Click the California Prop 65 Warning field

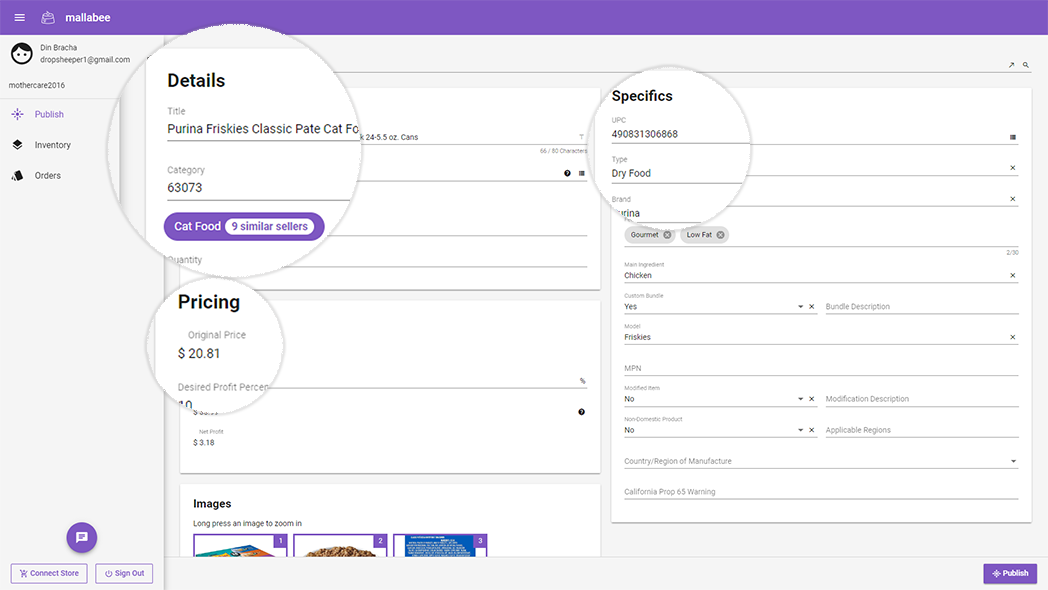[821, 492]
